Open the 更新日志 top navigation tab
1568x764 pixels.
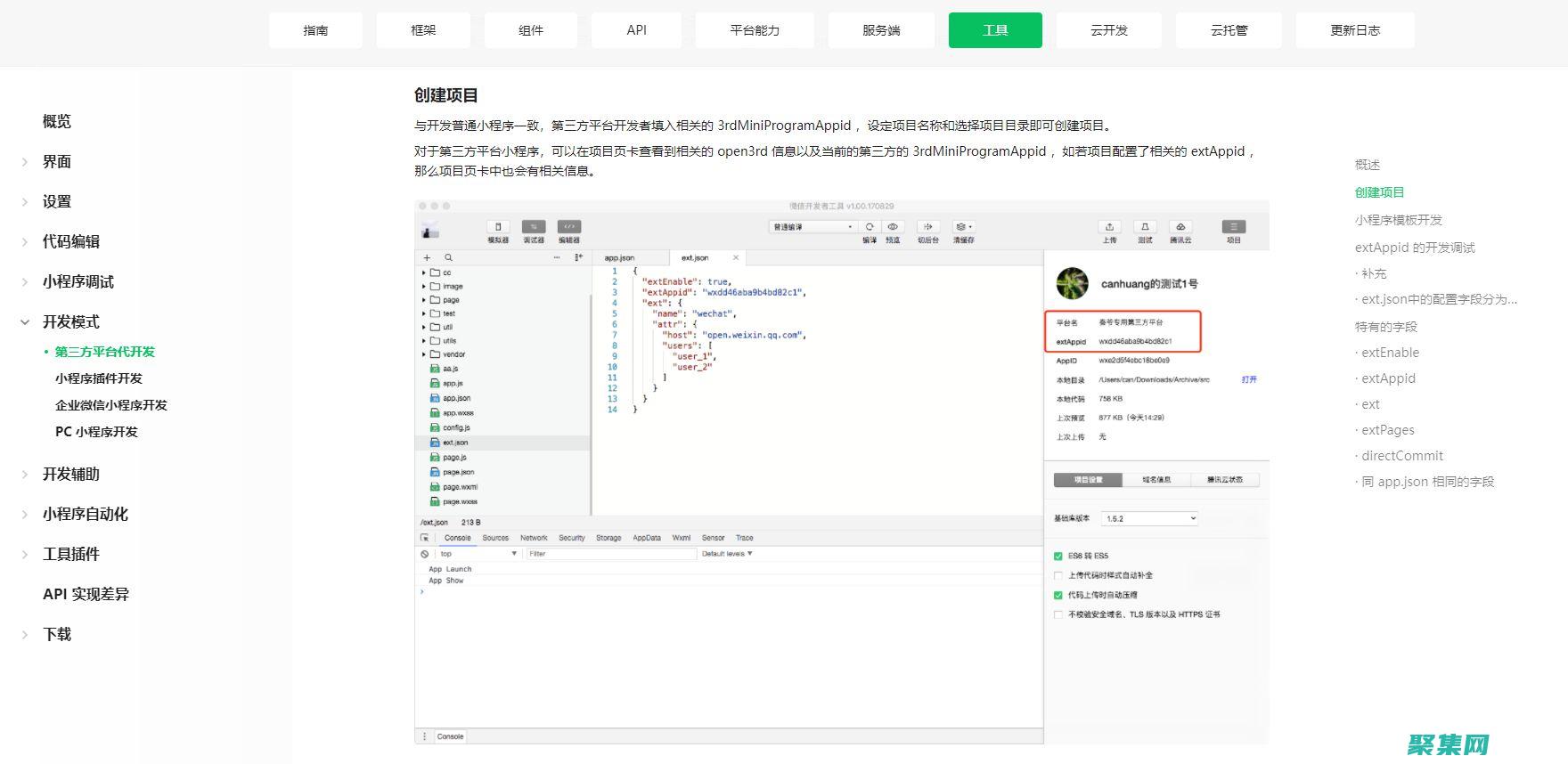[x=1355, y=30]
